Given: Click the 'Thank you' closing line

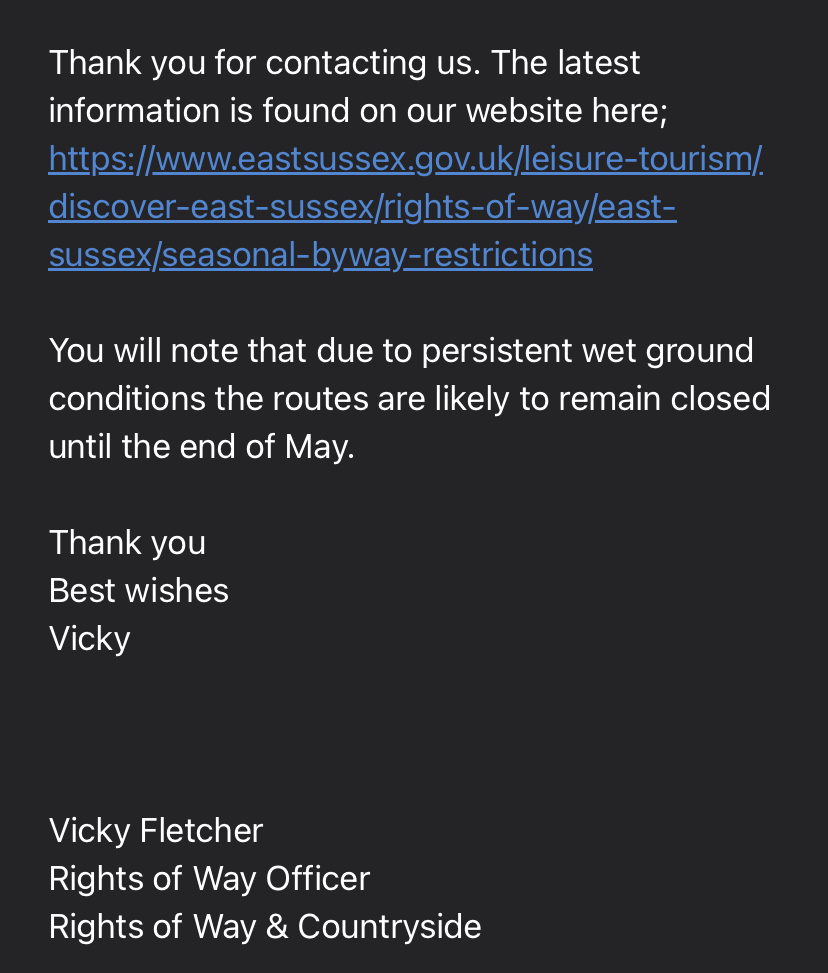Looking at the screenshot, I should coord(127,543).
